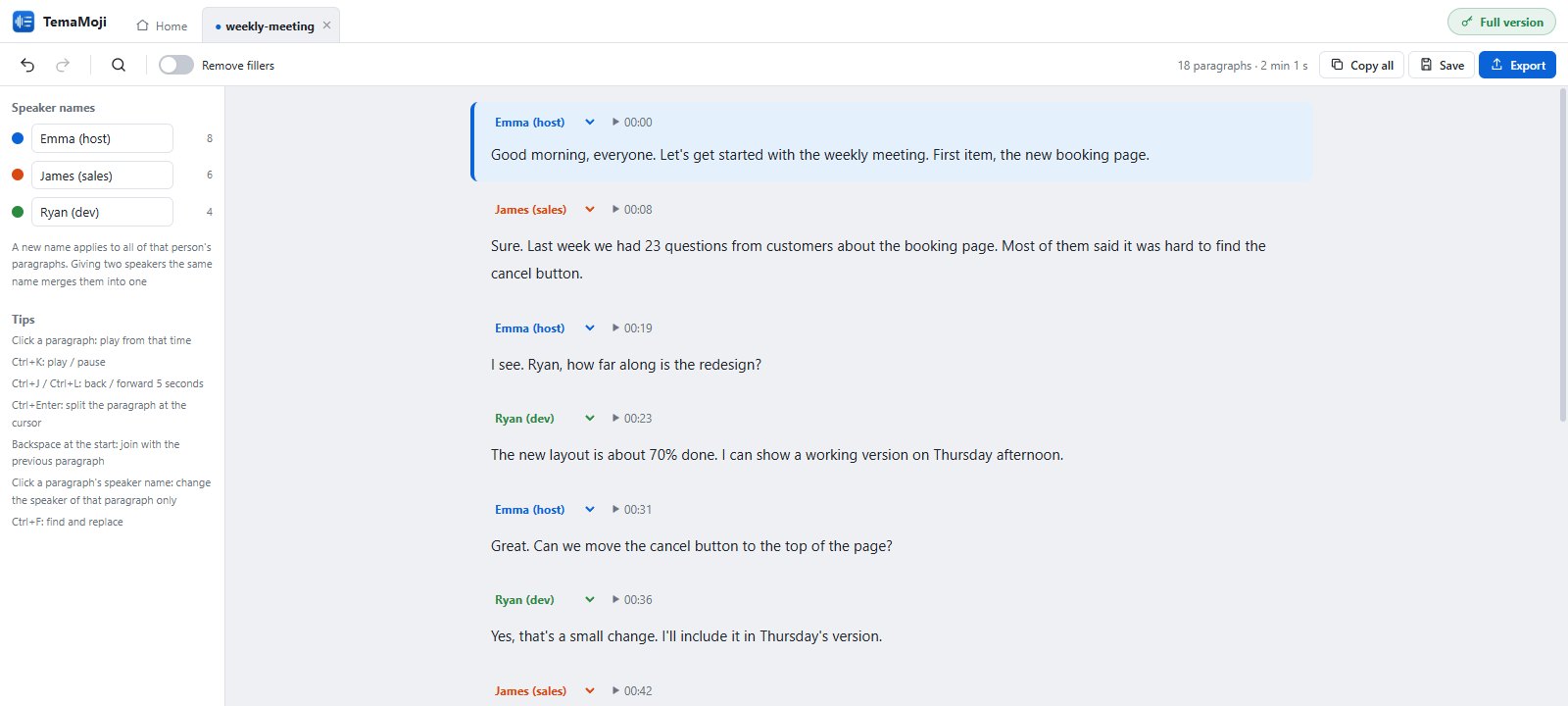1568x706 pixels.
Task: Toggle the Remove fillers switch
Action: click(176, 65)
